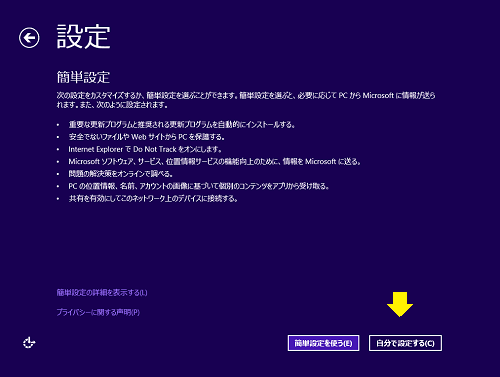Choose the 自分で設定する(C) button
Image resolution: width=500 pixels, height=377 pixels.
pyautogui.click(x=405, y=343)
